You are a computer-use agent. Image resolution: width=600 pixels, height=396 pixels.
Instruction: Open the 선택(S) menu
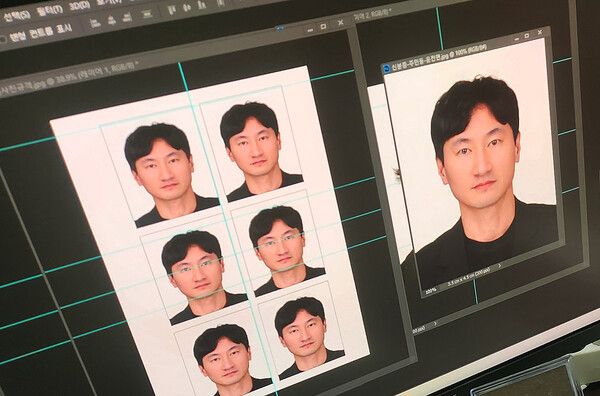click(16, 16)
